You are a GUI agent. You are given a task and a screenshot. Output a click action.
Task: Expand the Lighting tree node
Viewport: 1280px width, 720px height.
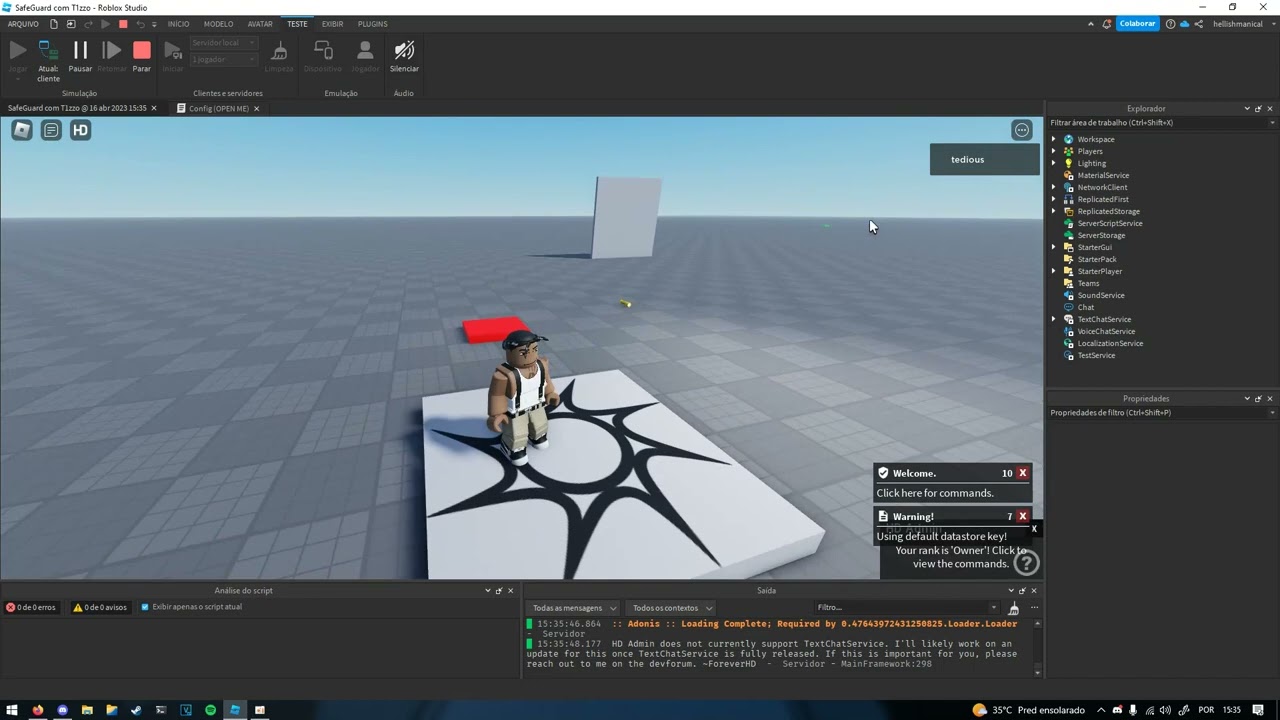pos(1054,163)
